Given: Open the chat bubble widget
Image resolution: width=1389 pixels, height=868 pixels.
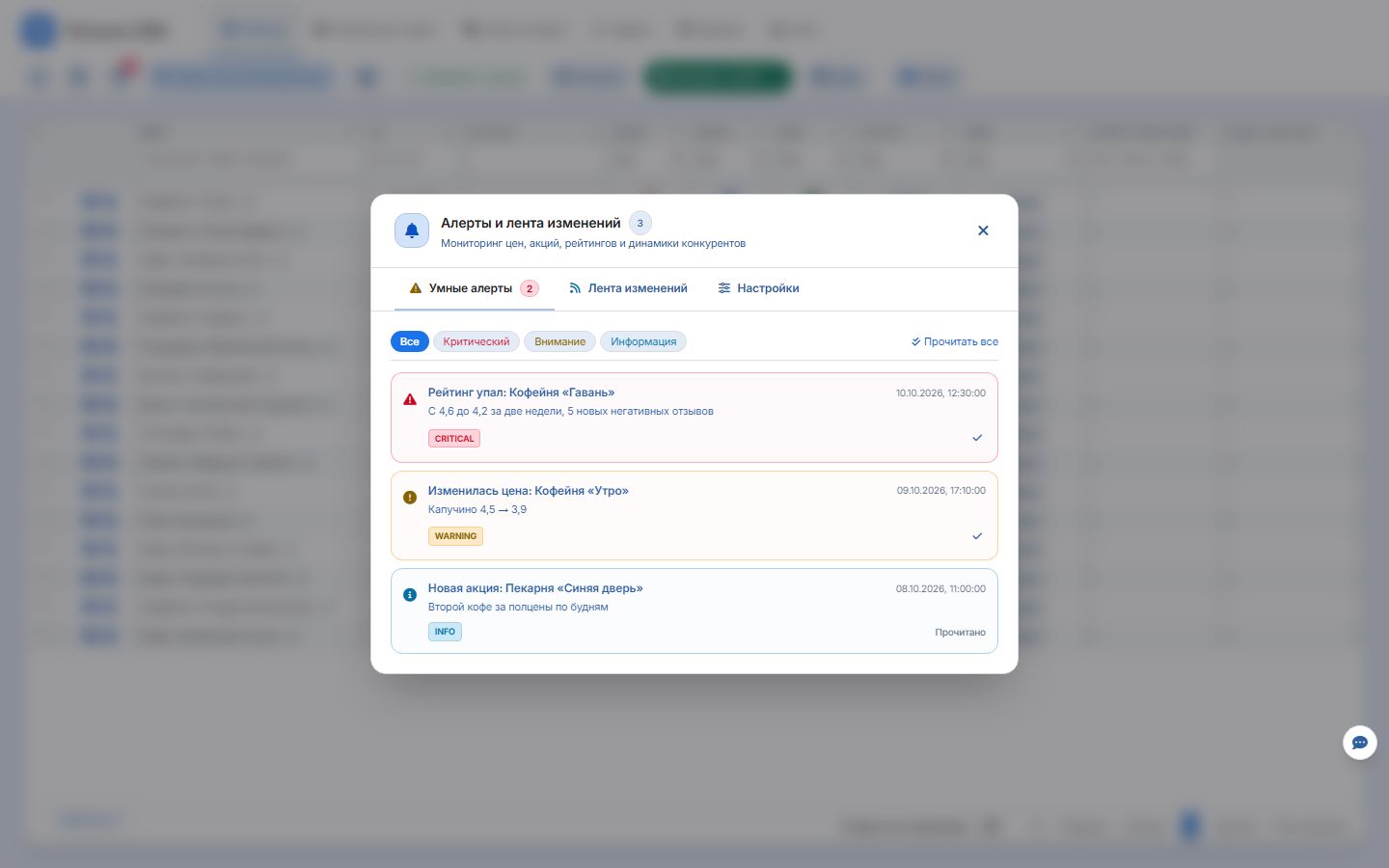Looking at the screenshot, I should (x=1360, y=743).
